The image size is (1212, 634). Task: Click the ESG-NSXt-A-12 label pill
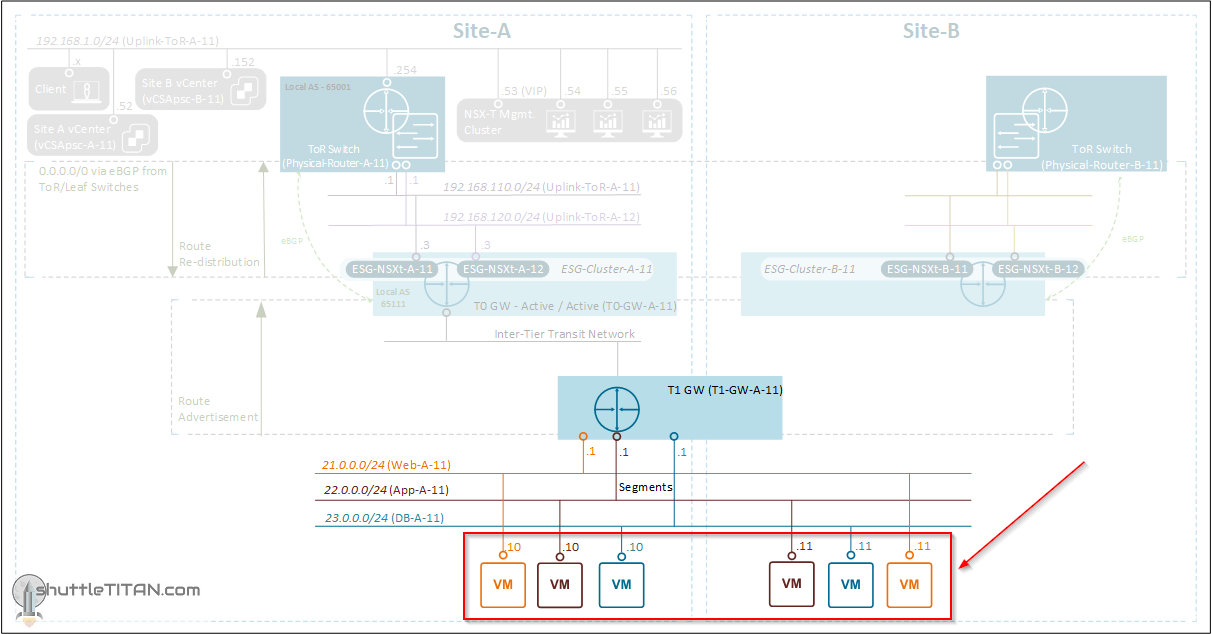click(x=502, y=269)
